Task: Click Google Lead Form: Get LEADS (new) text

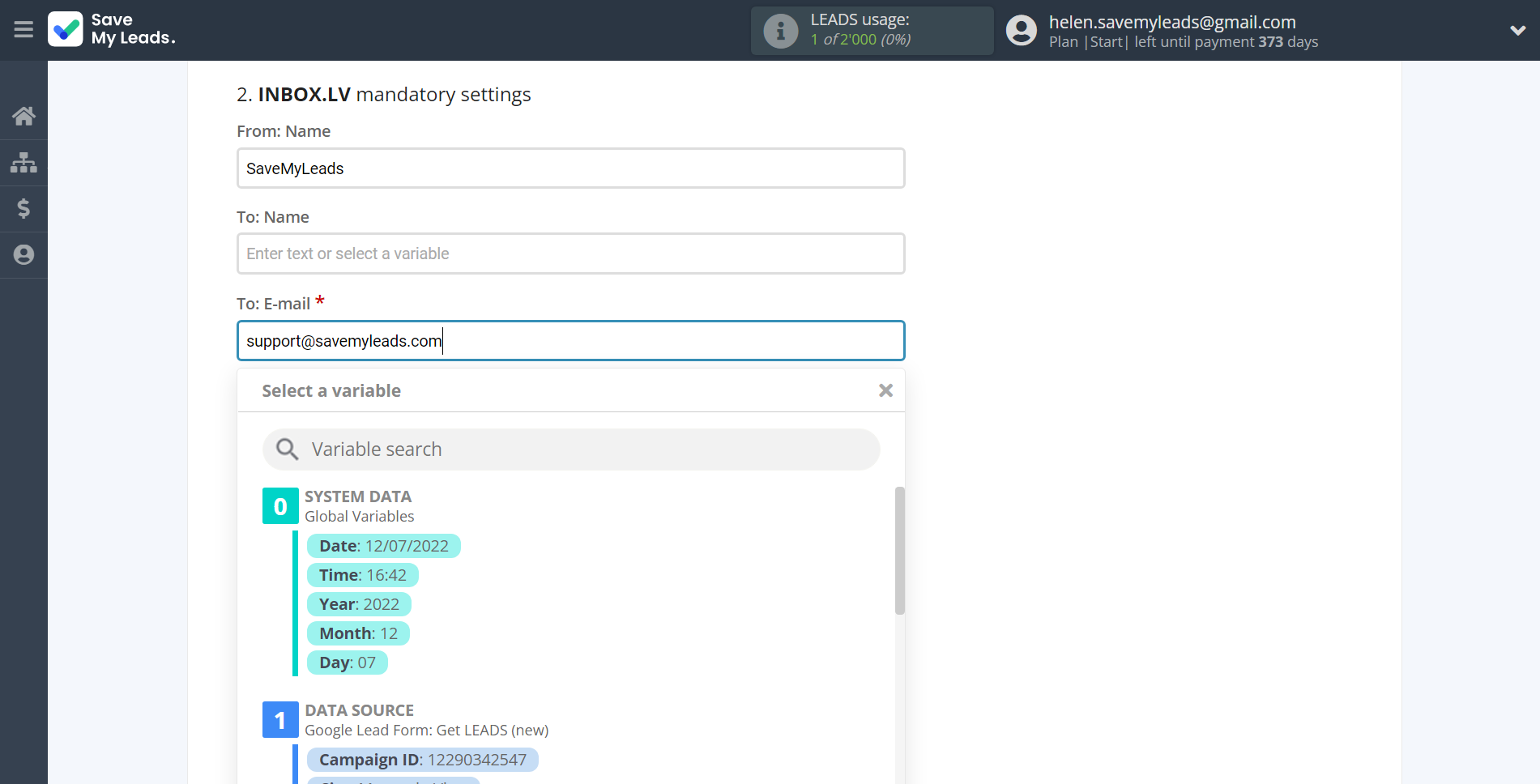Action: pyautogui.click(x=426, y=731)
